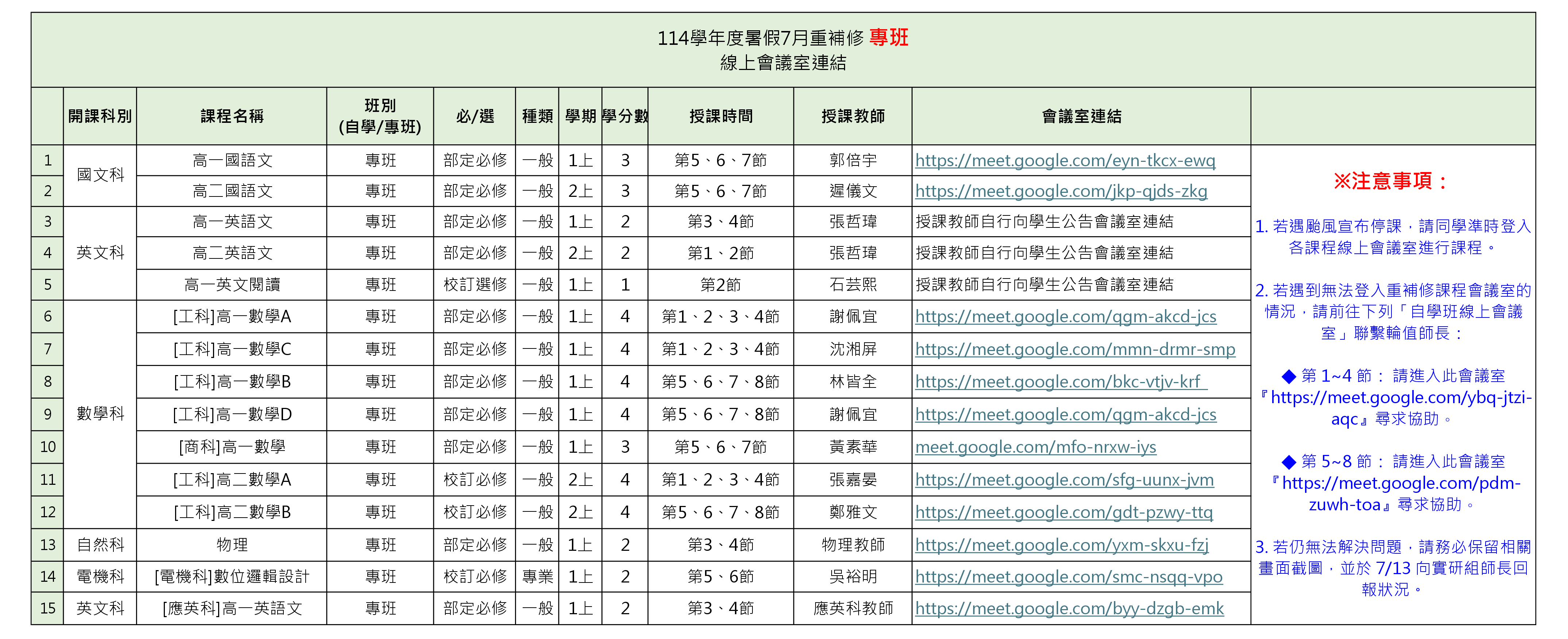The height and width of the screenshot is (639, 1568).
Task: Select the 學分數 column header
Action: (624, 116)
